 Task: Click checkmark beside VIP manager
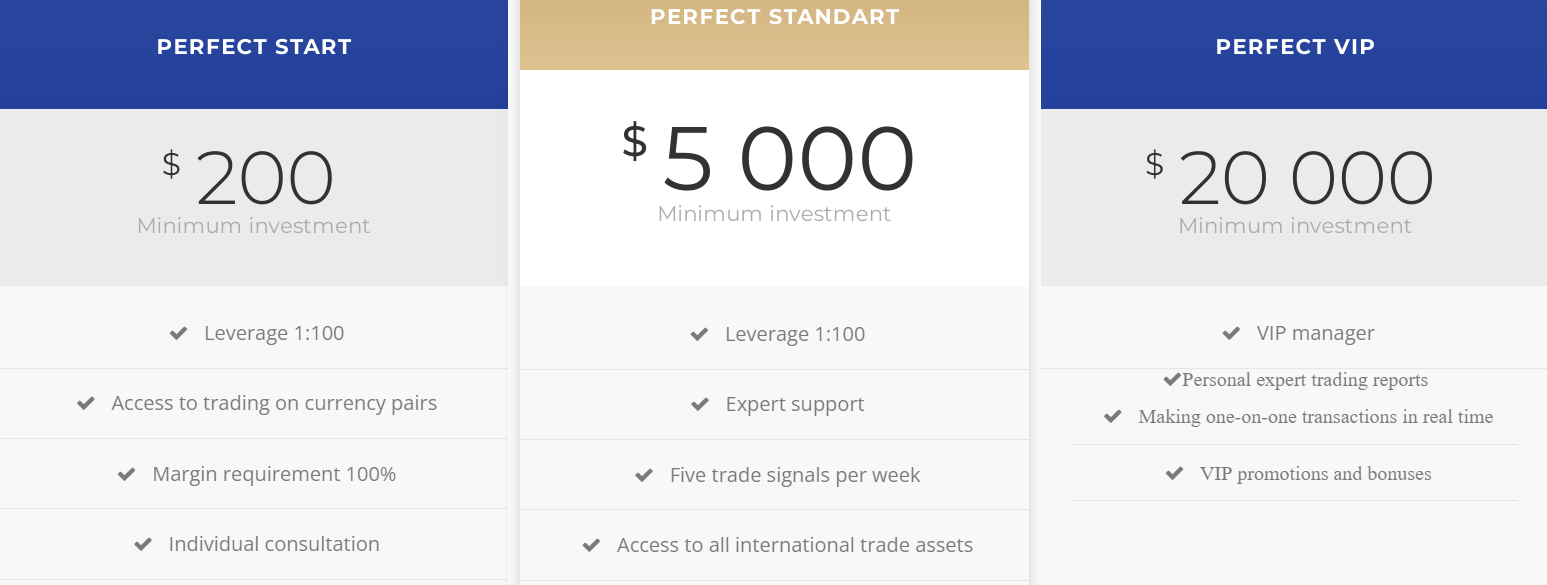(x=1232, y=334)
